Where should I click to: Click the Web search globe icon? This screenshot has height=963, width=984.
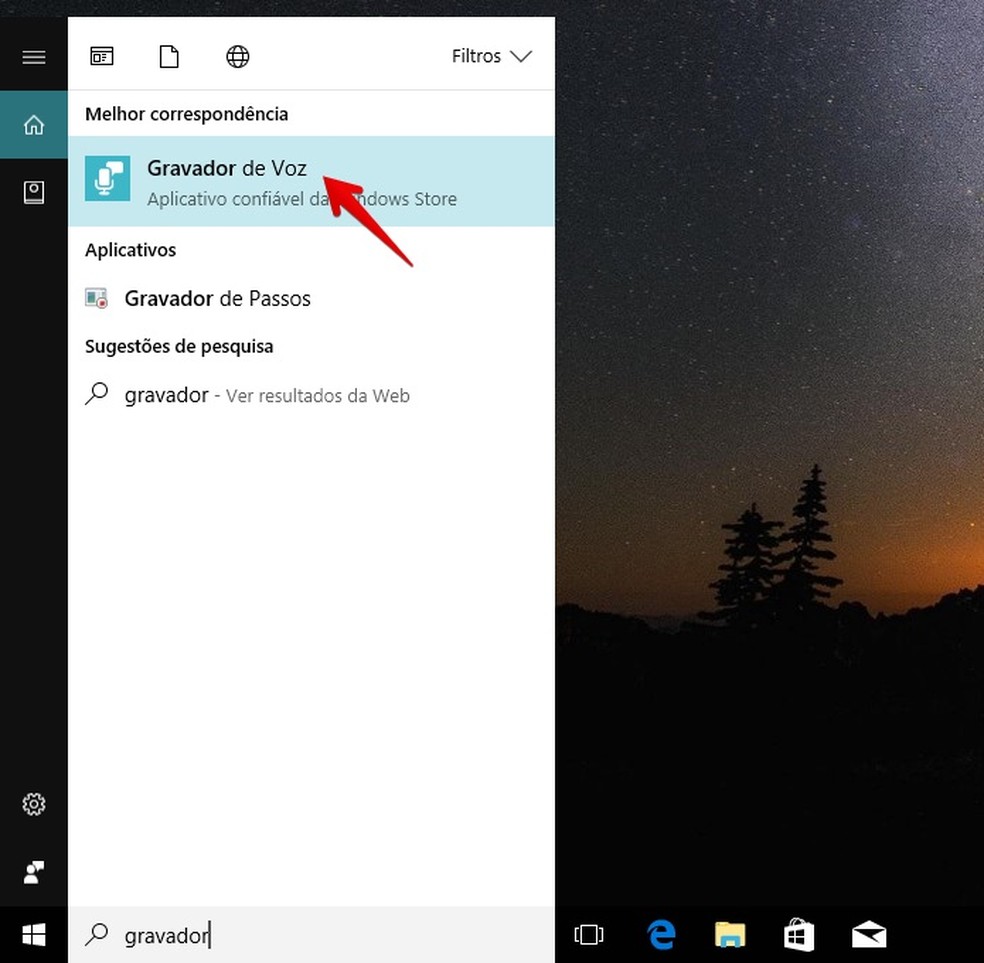coord(237,56)
